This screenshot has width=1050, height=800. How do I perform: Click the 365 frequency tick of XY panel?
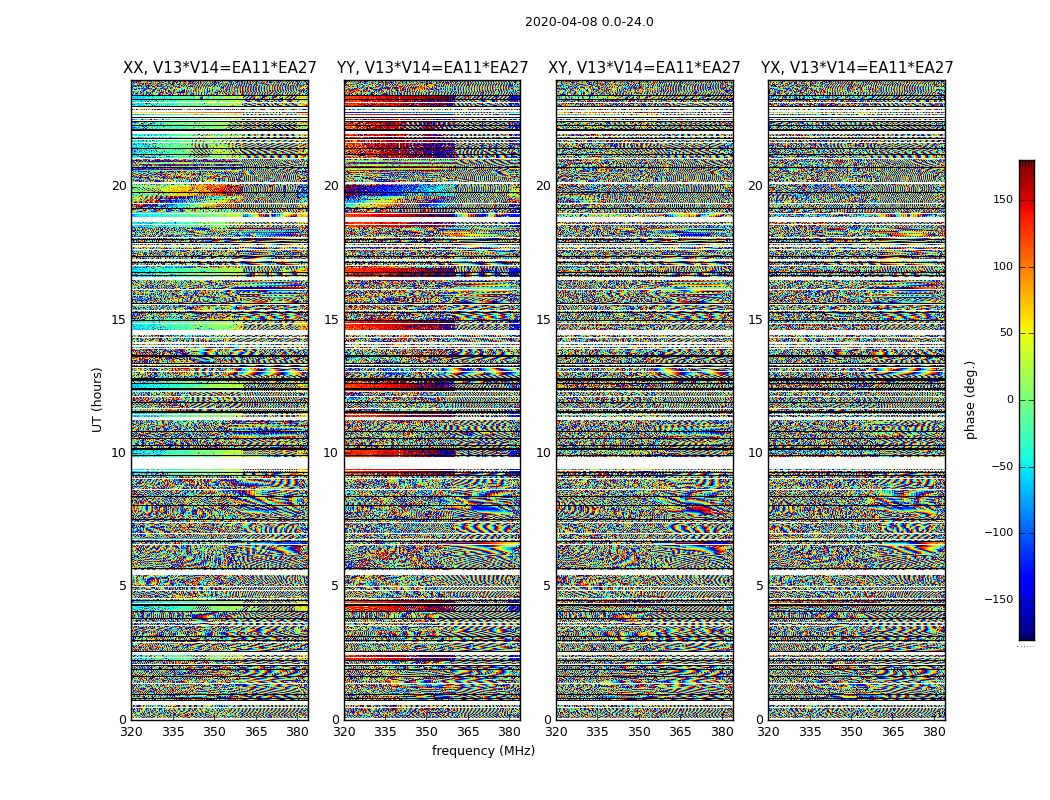click(680, 732)
